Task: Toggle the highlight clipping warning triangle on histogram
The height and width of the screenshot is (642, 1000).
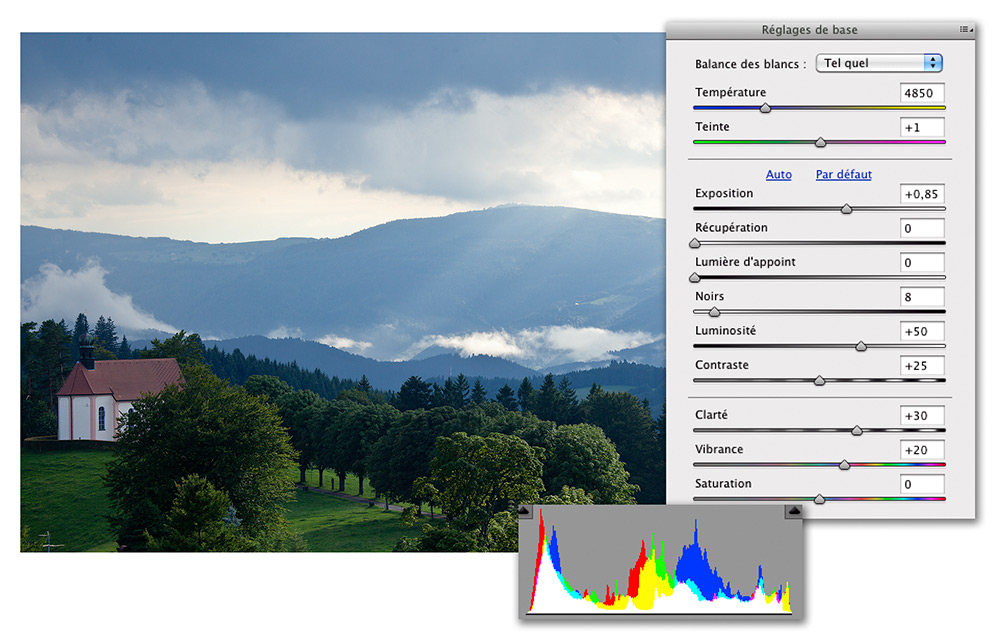Action: [793, 511]
